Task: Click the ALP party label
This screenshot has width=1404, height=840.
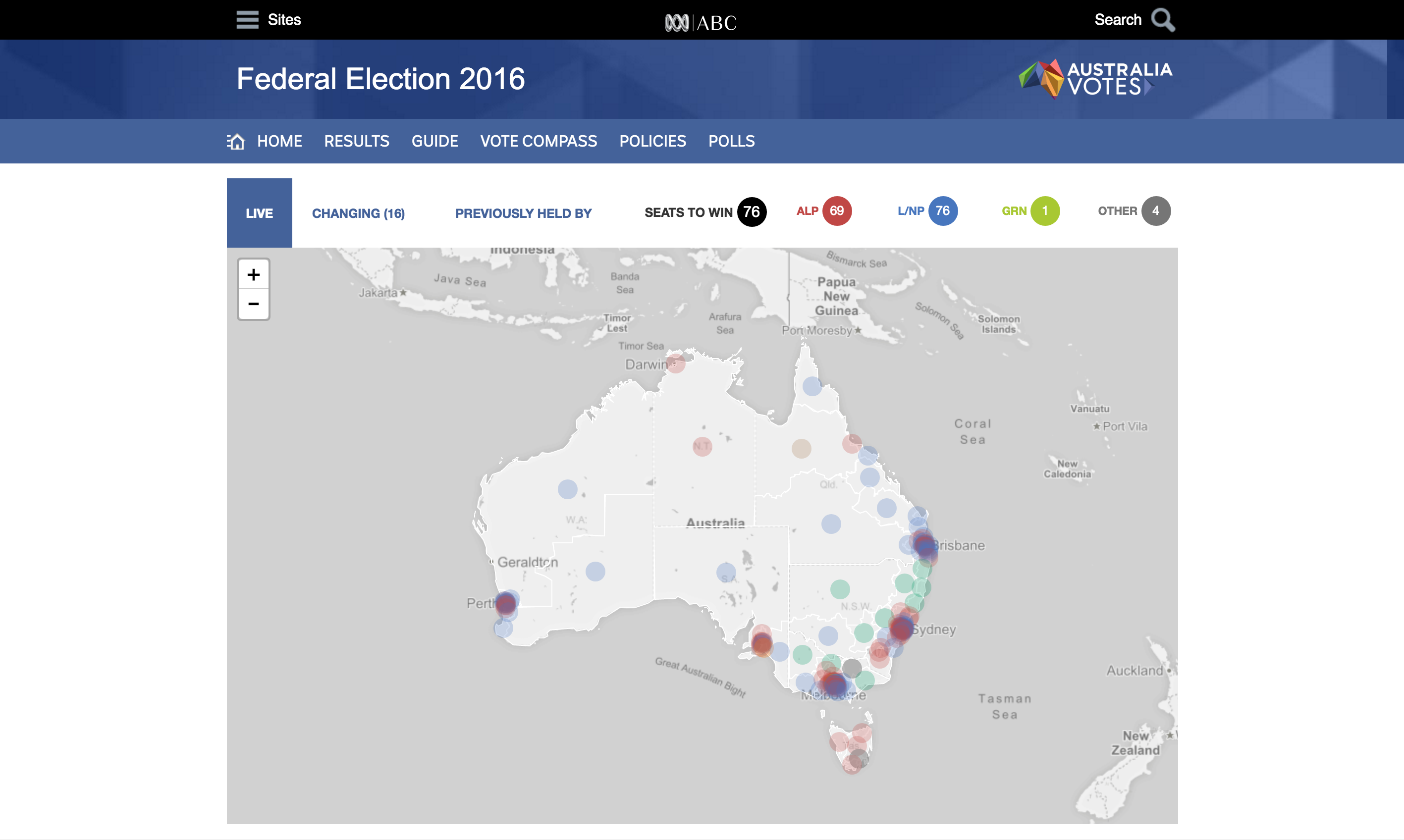Action: click(x=808, y=210)
